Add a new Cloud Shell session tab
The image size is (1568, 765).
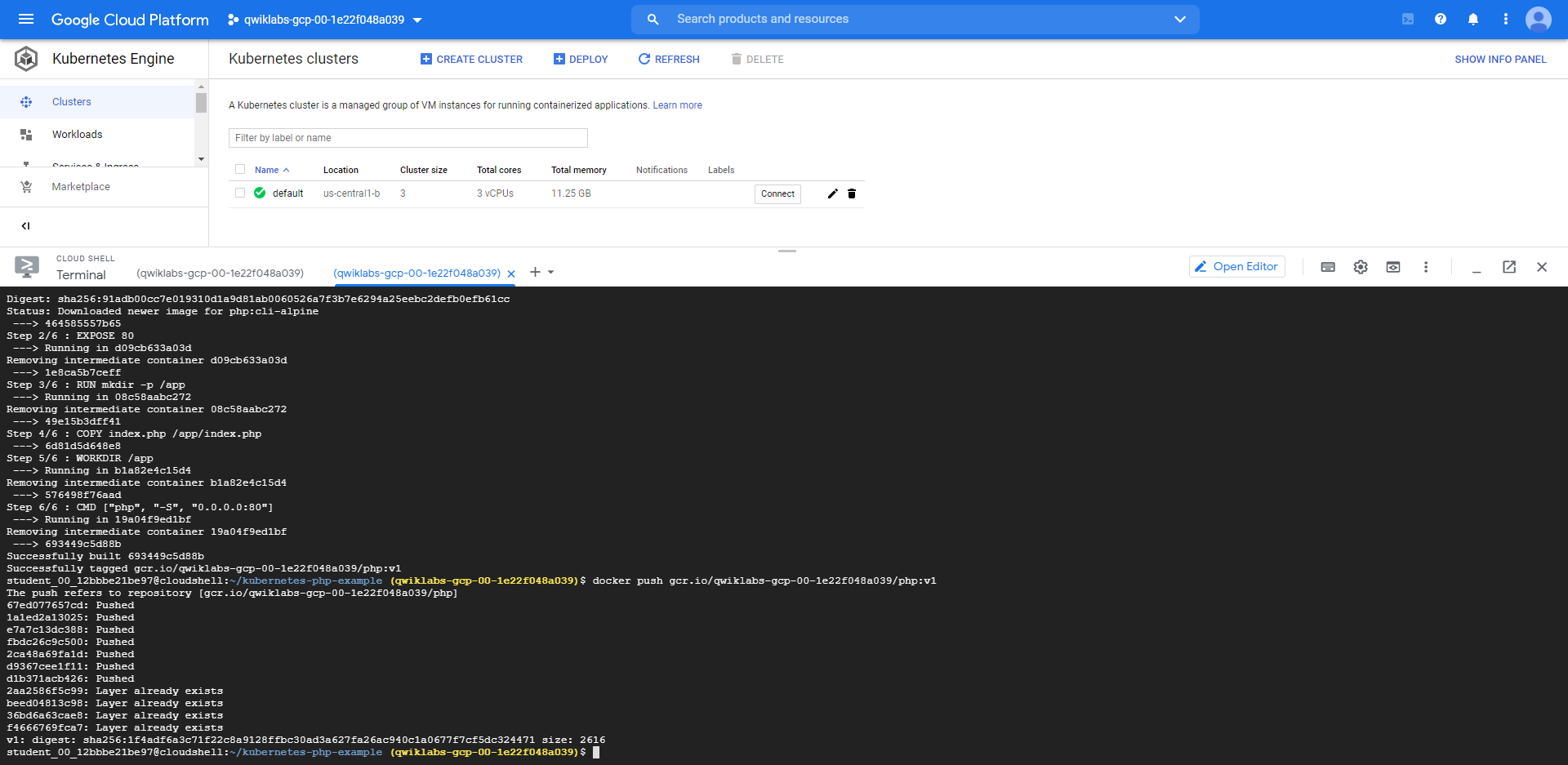(x=535, y=272)
